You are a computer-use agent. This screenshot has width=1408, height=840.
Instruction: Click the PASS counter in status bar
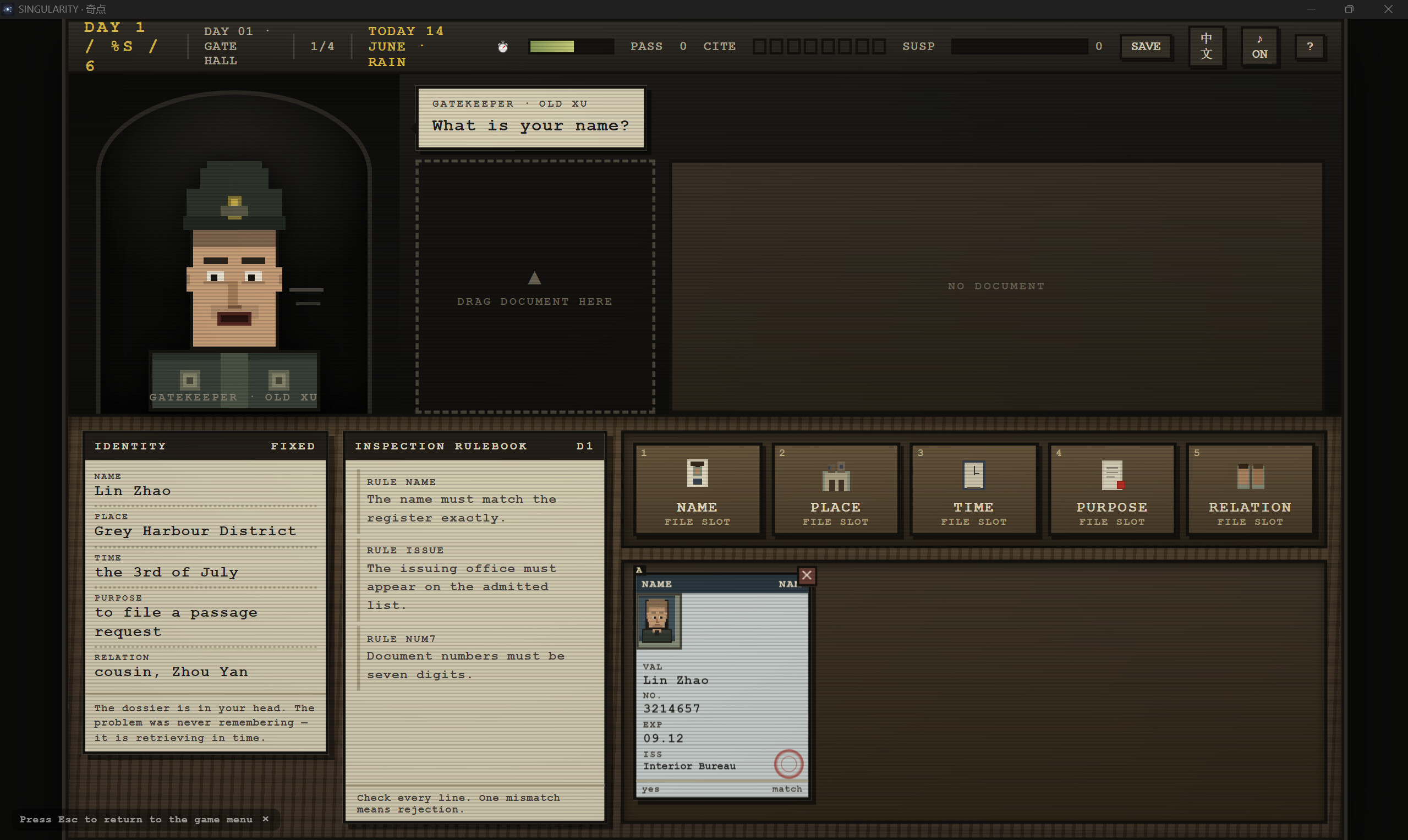coord(659,46)
